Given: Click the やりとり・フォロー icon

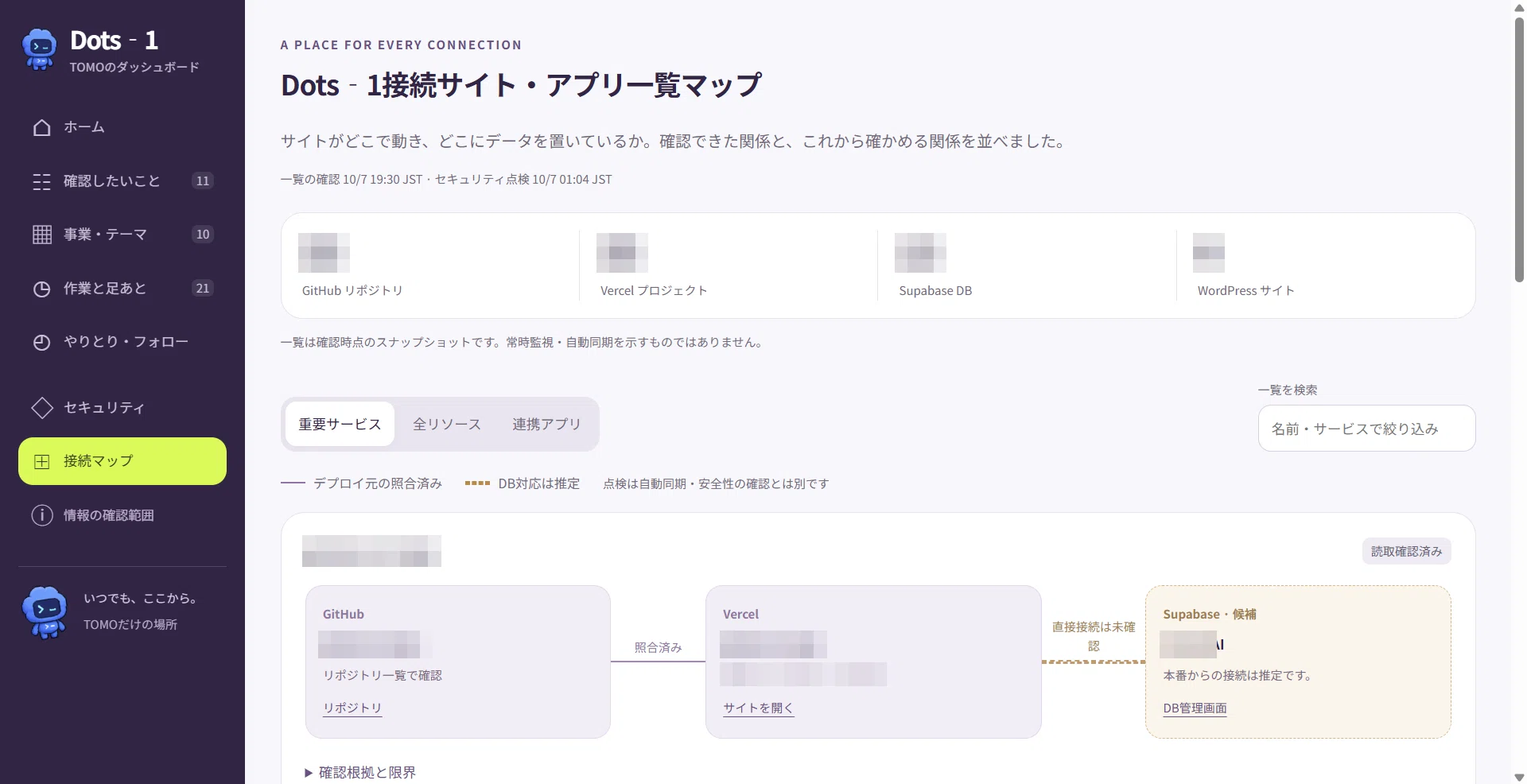Looking at the screenshot, I should point(42,342).
